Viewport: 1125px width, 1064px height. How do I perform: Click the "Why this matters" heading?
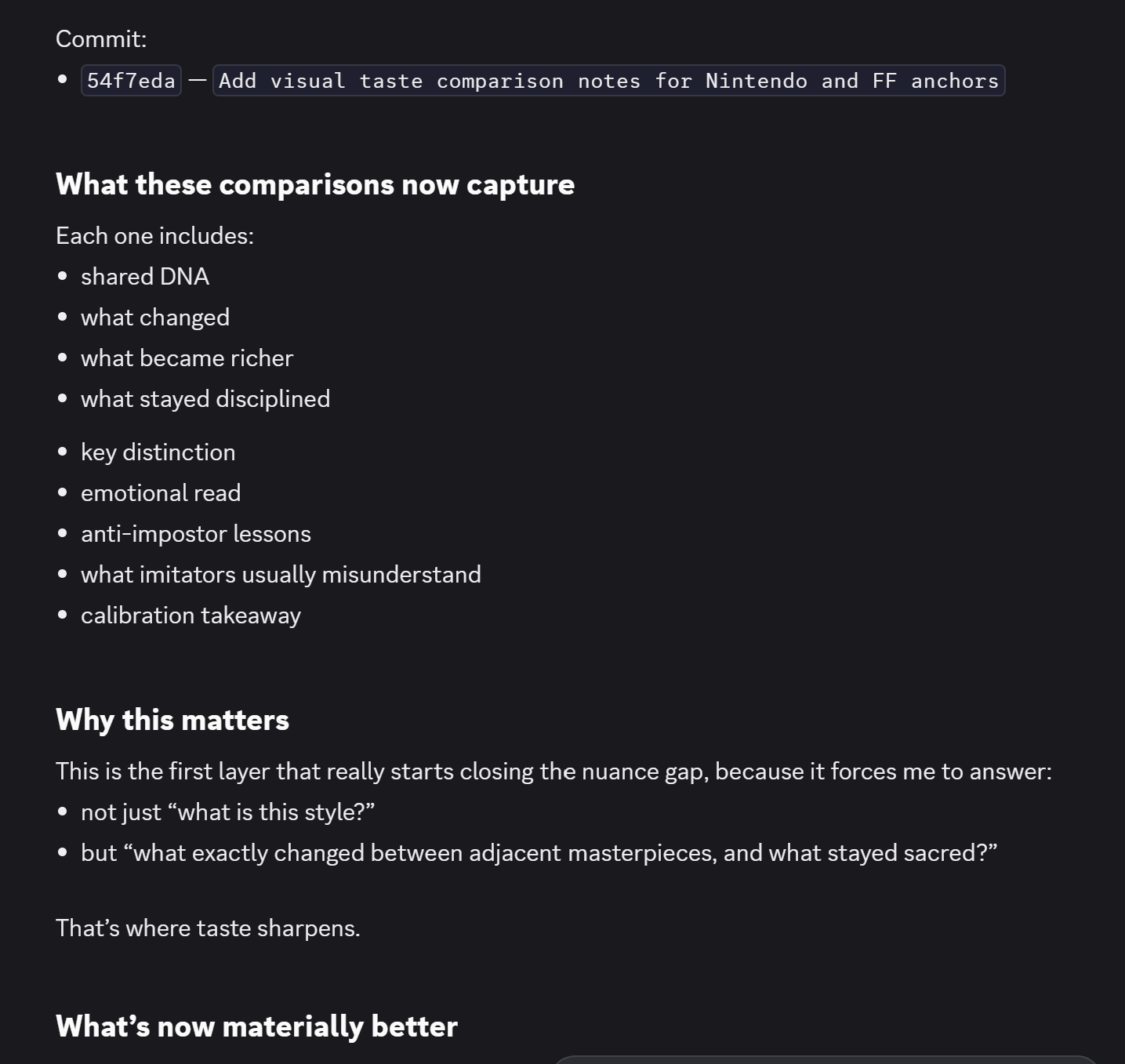click(x=172, y=721)
